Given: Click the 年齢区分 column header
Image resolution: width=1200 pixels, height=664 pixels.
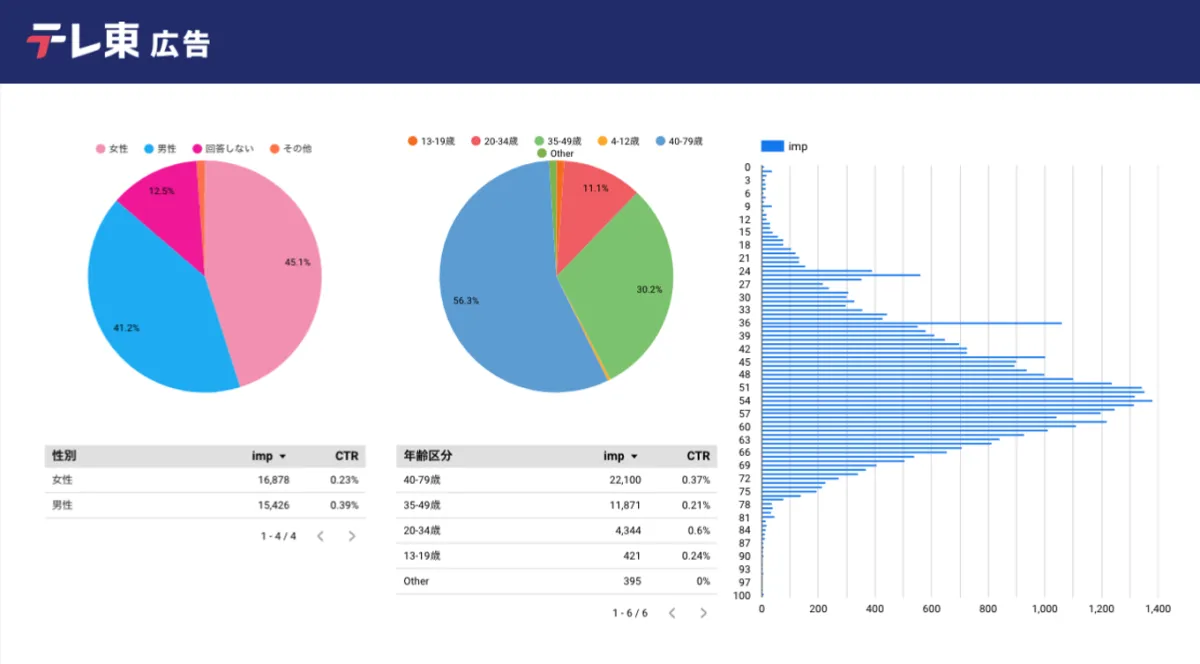Looking at the screenshot, I should coord(427,456).
